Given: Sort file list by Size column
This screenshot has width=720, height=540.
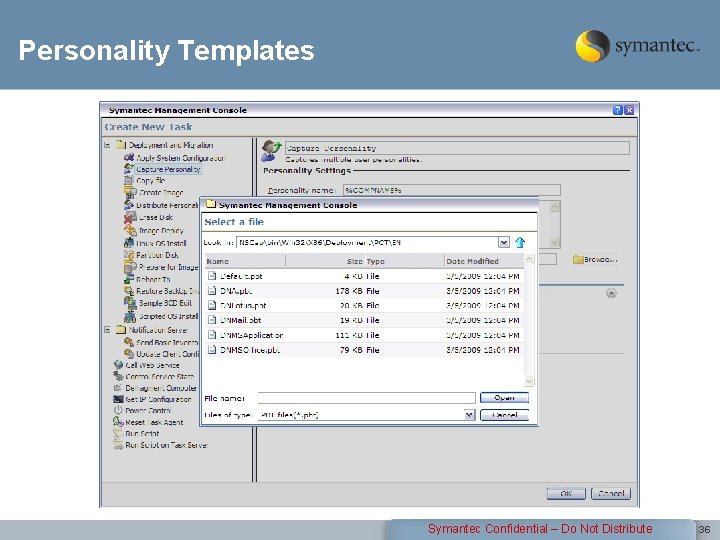Looking at the screenshot, I should 325,261.
